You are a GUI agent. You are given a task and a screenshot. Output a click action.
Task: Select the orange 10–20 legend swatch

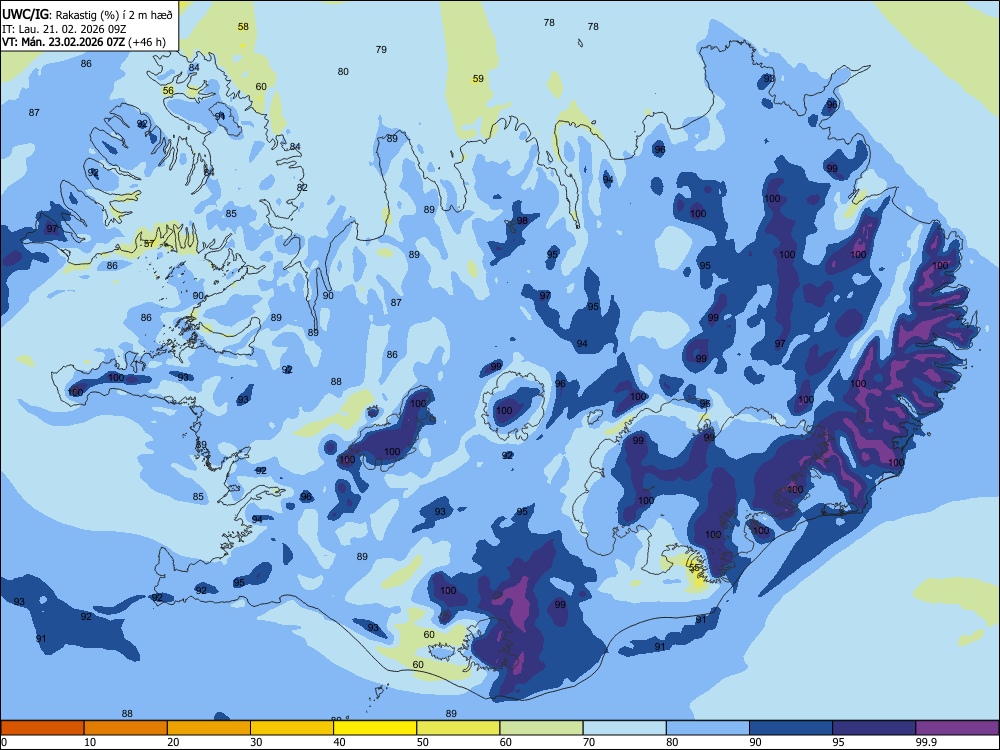126,728
